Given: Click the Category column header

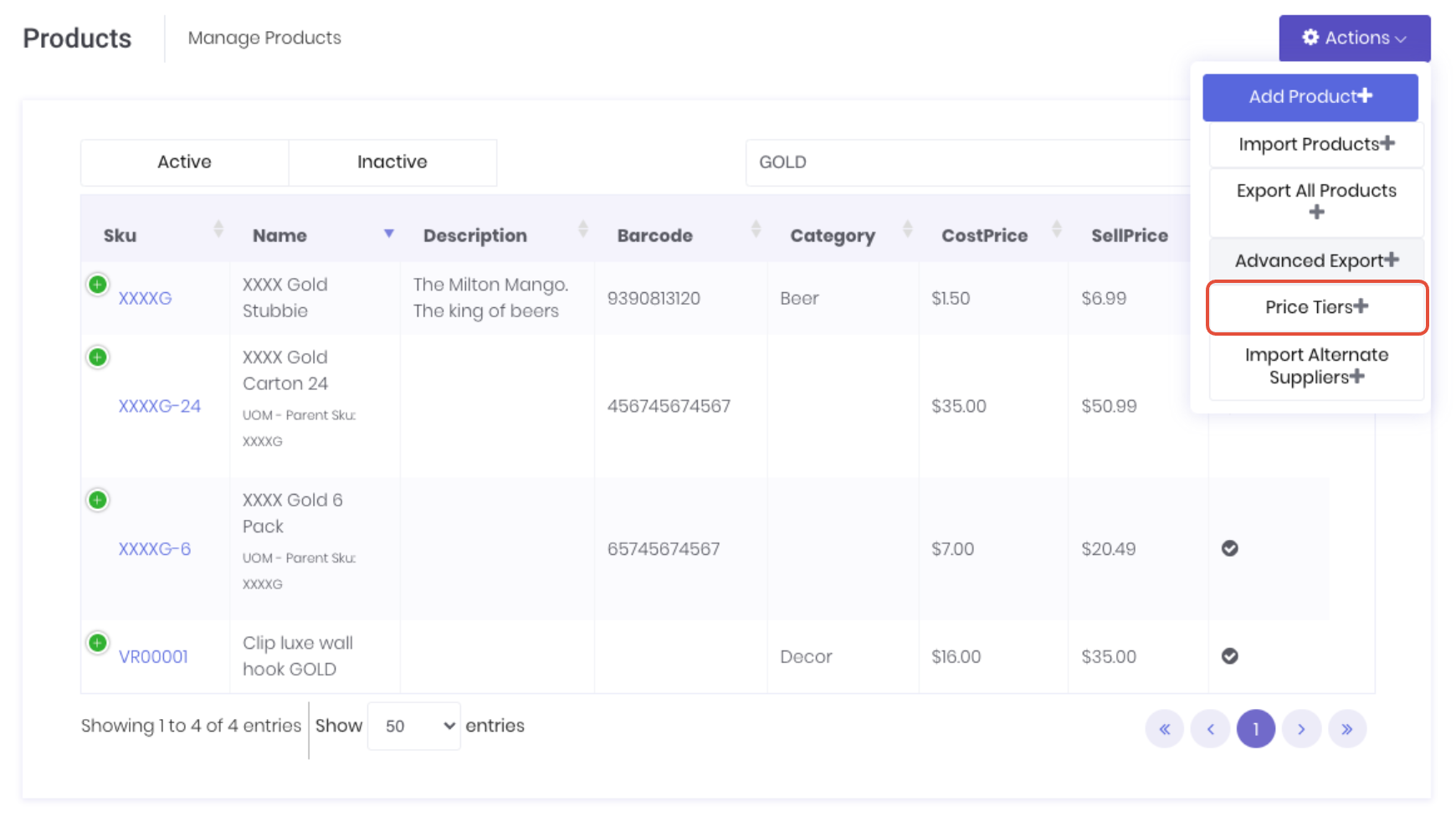Looking at the screenshot, I should point(843,229).
